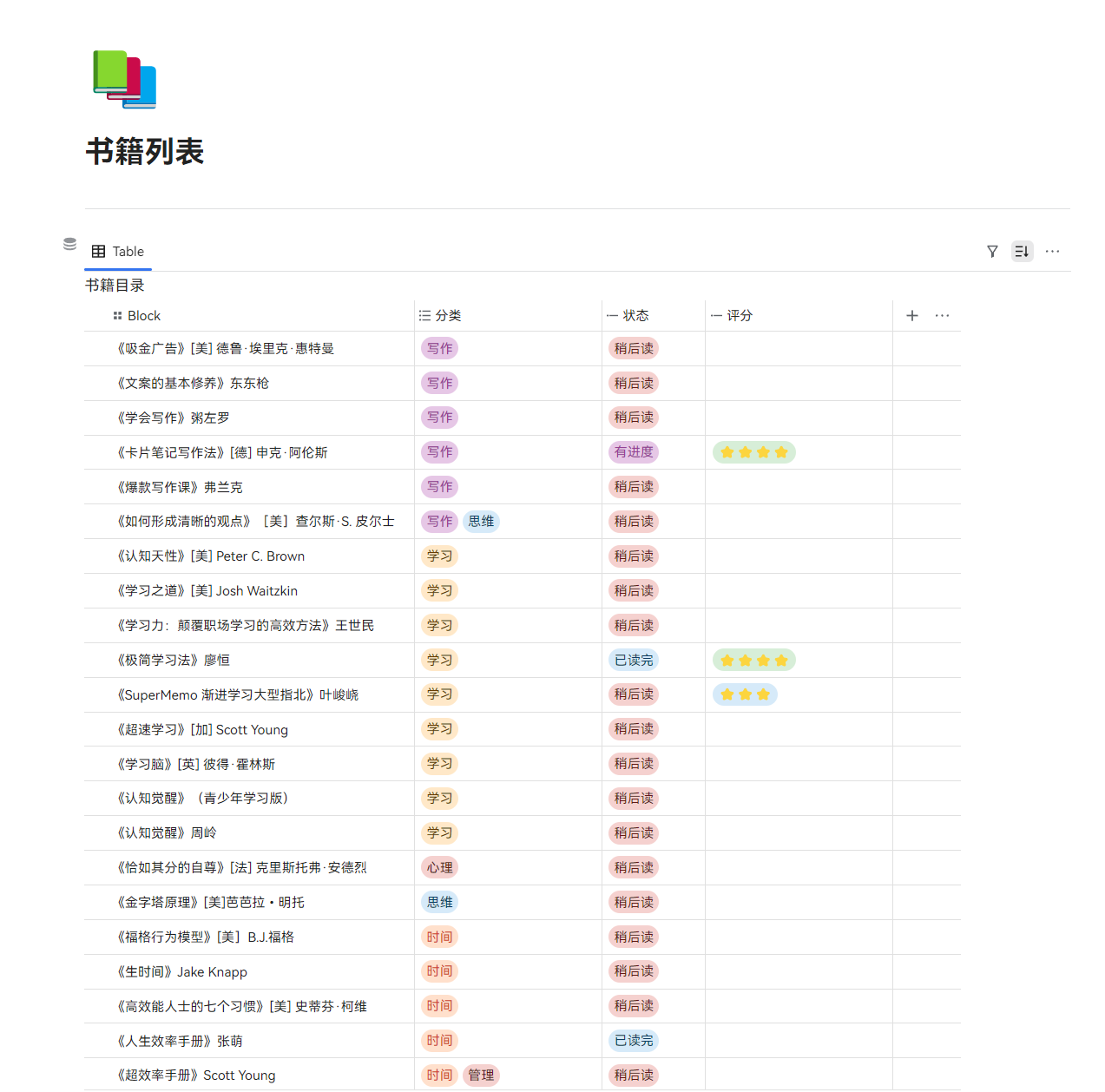Click 时间 tag in 《福格行为模型》 row

(x=440, y=937)
